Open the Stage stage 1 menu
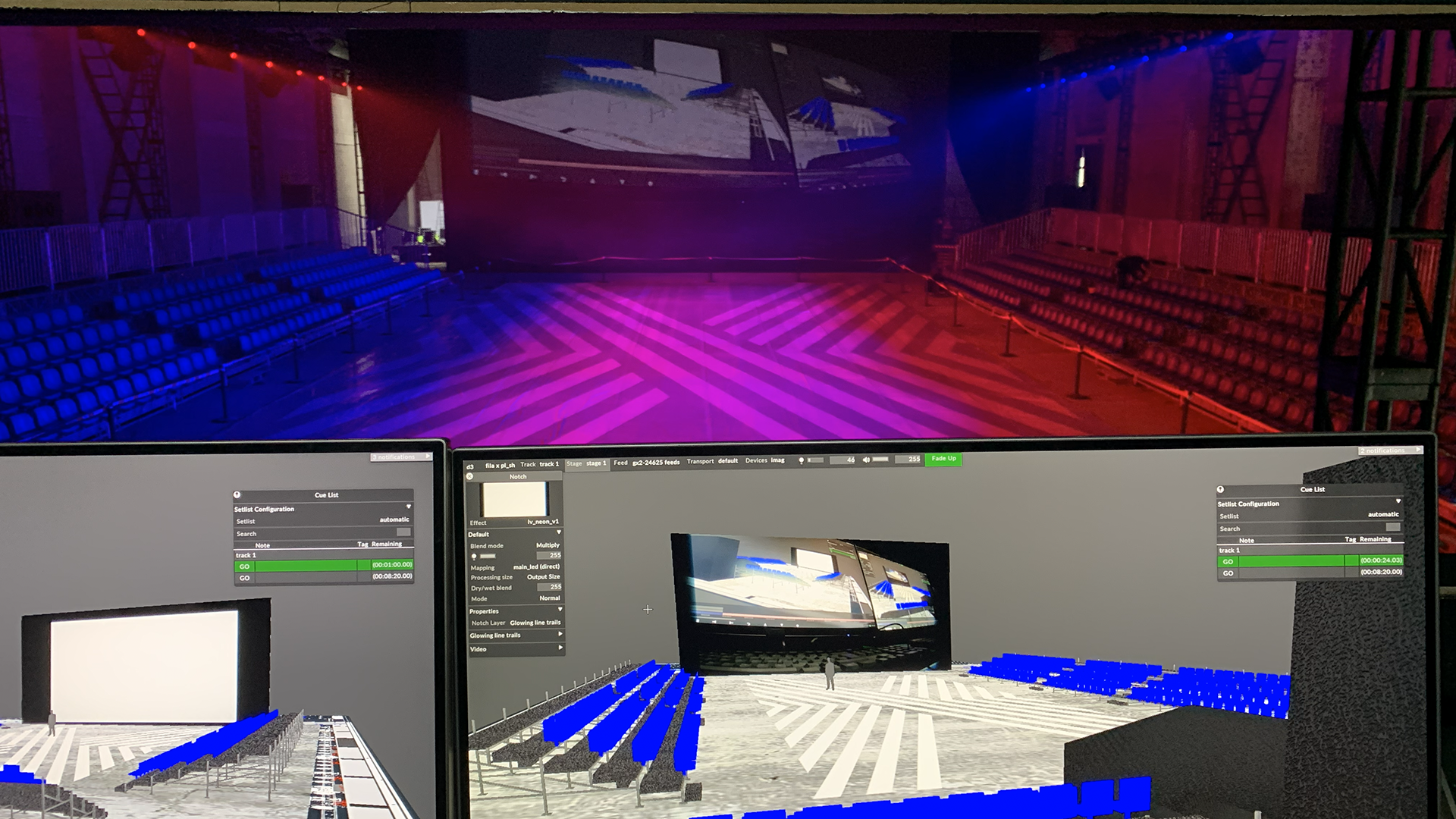This screenshot has width=1456, height=819. [587, 463]
